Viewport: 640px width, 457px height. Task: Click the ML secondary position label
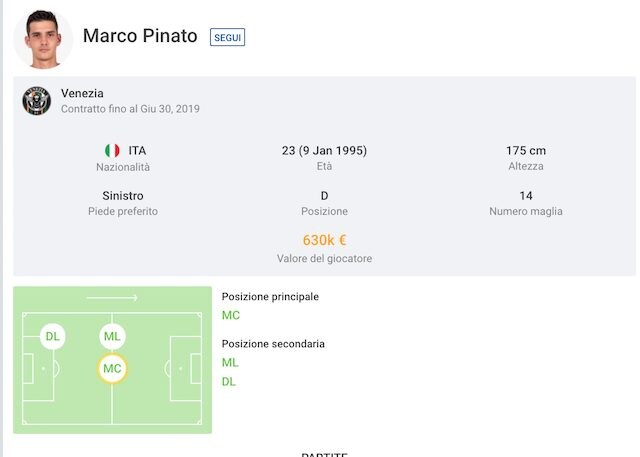[230, 363]
